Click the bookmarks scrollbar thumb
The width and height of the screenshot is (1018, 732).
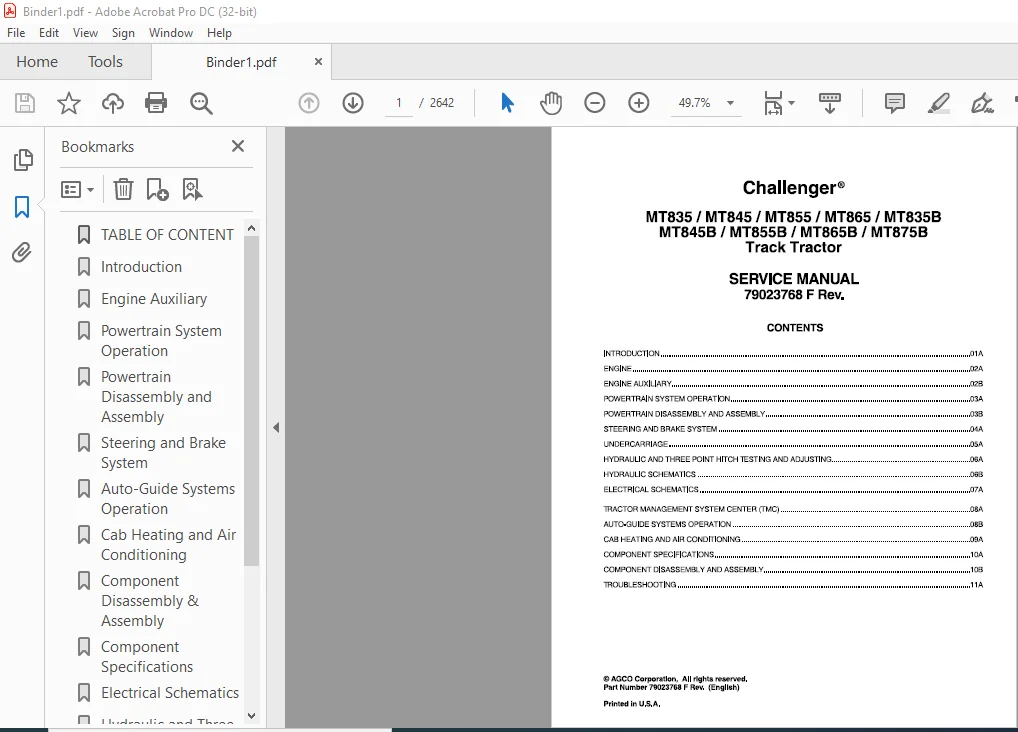[251, 401]
